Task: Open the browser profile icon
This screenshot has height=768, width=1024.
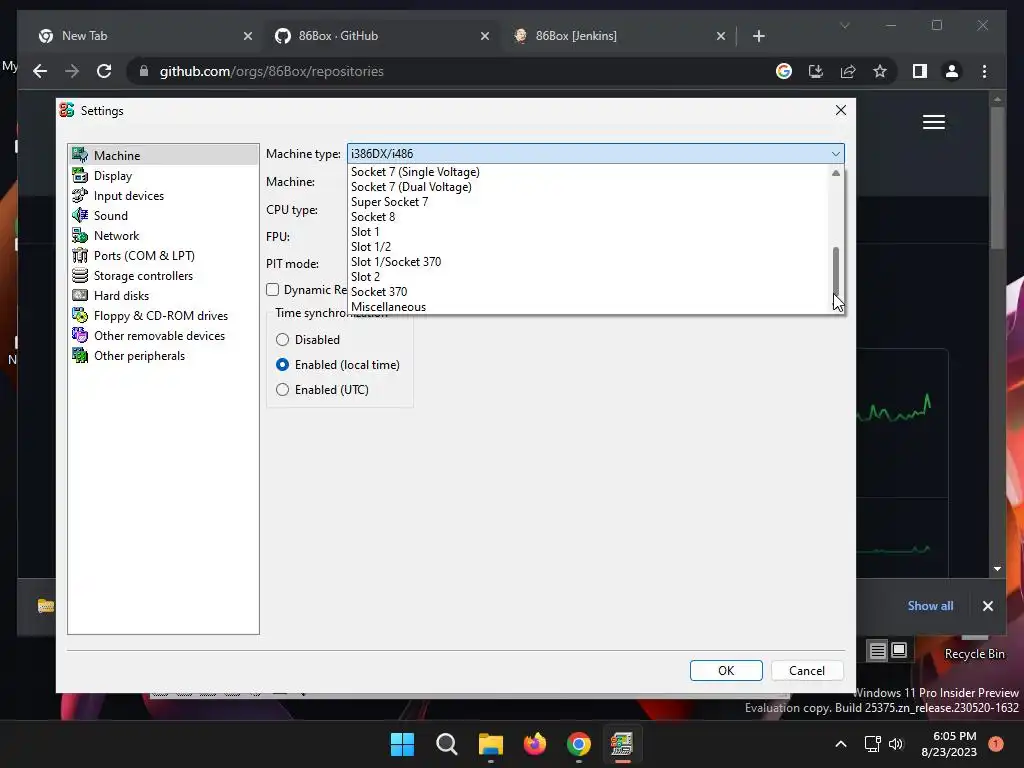Action: tap(952, 71)
